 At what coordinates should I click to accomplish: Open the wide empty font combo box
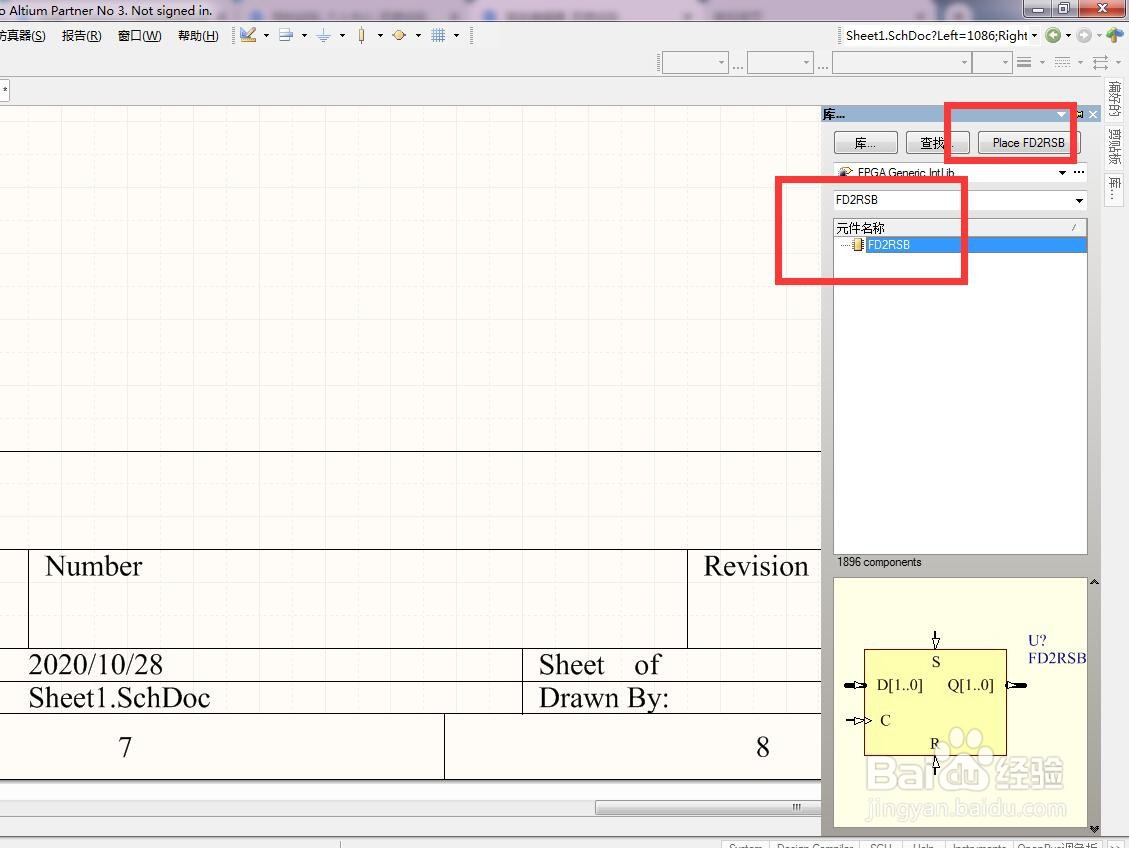pos(901,63)
